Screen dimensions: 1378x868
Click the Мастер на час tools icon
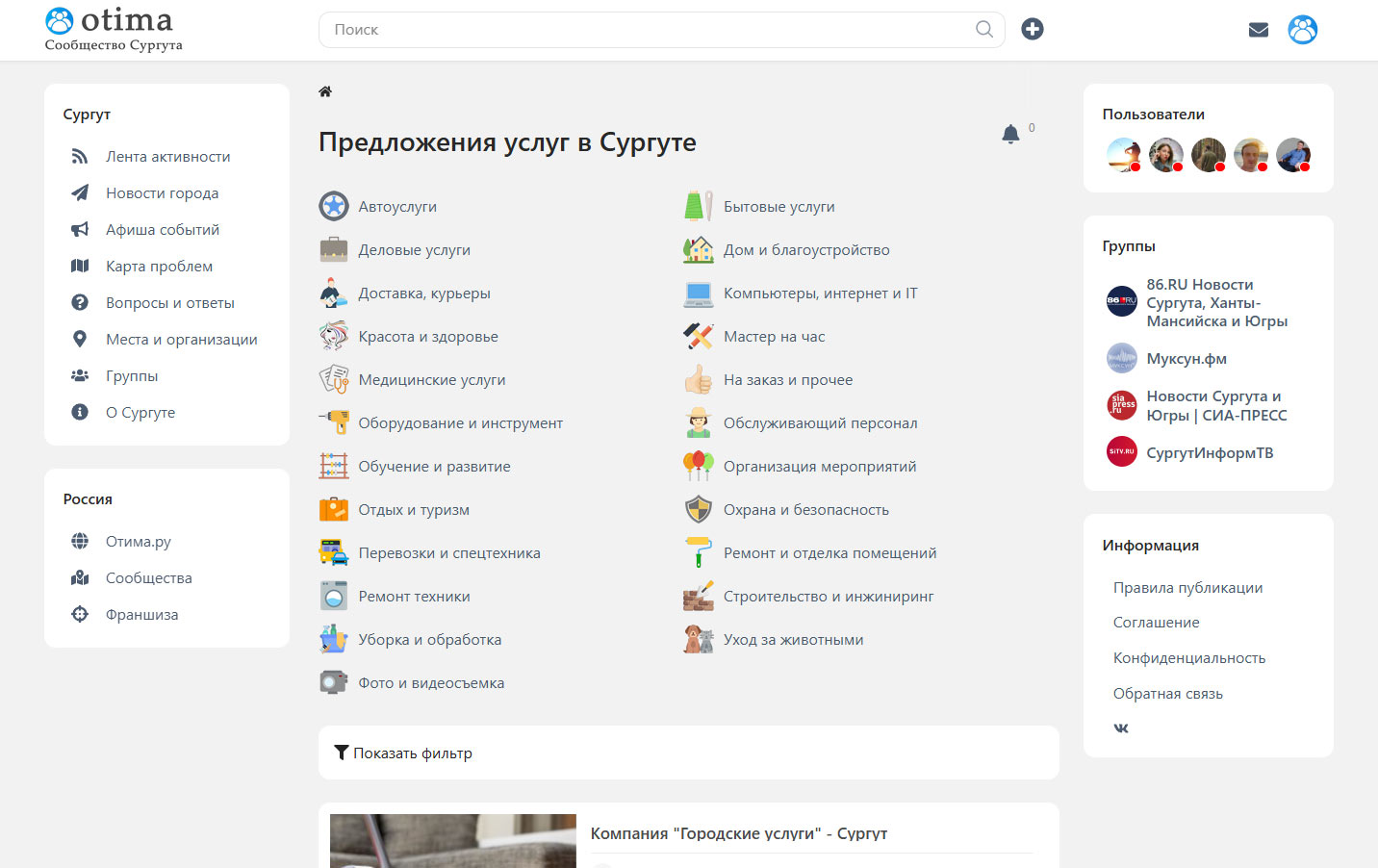(x=699, y=336)
